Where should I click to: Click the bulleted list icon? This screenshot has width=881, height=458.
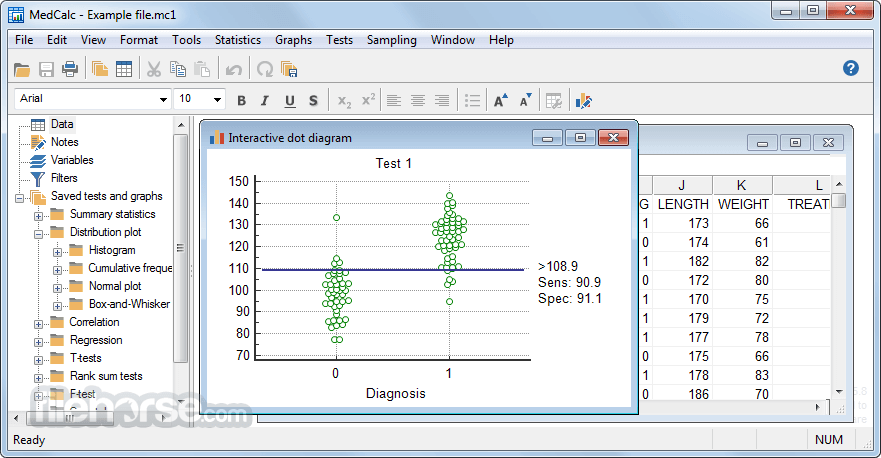473,101
